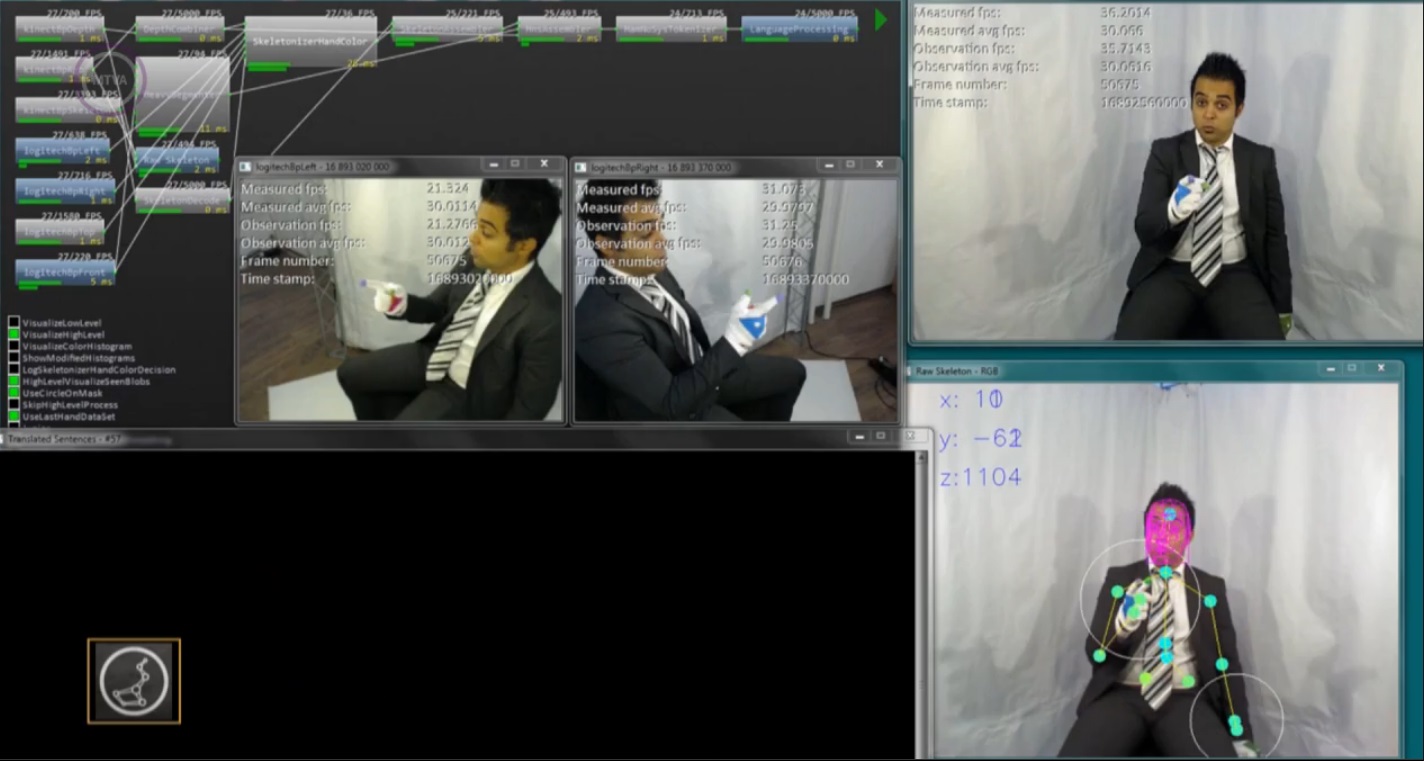Select the logitech0pFront camera node

(65, 271)
